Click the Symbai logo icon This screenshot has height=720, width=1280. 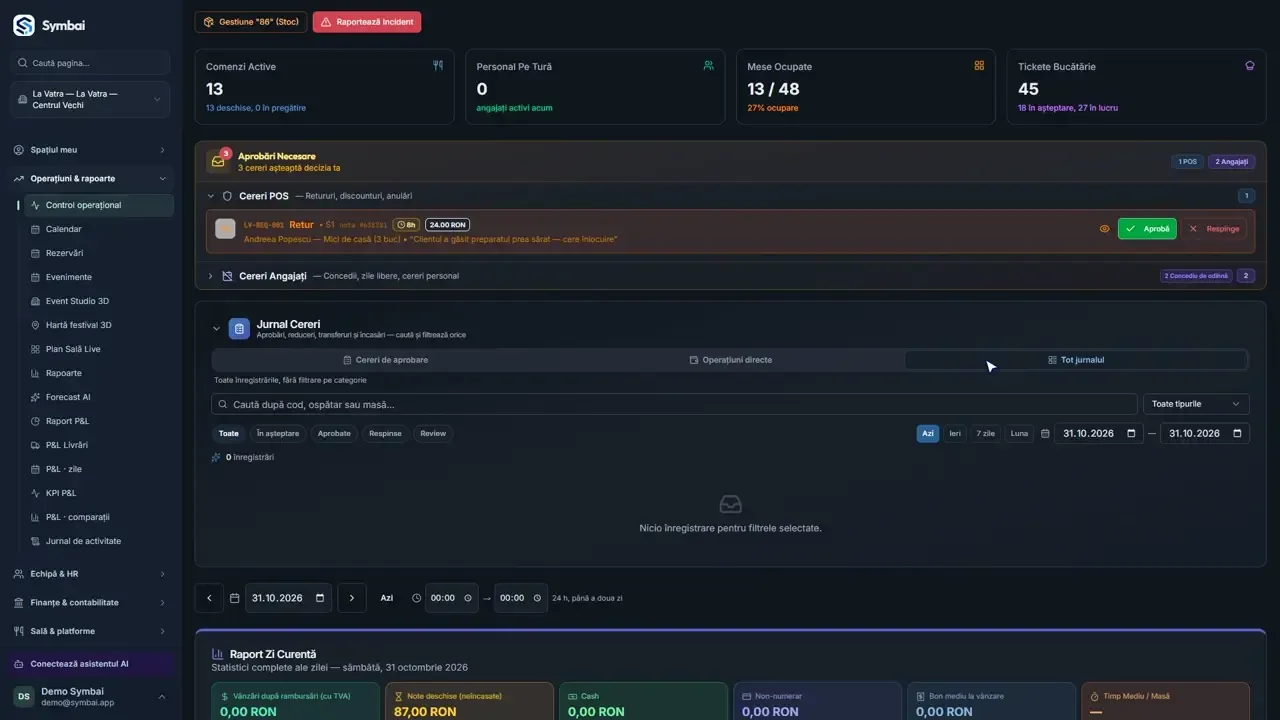(23, 25)
